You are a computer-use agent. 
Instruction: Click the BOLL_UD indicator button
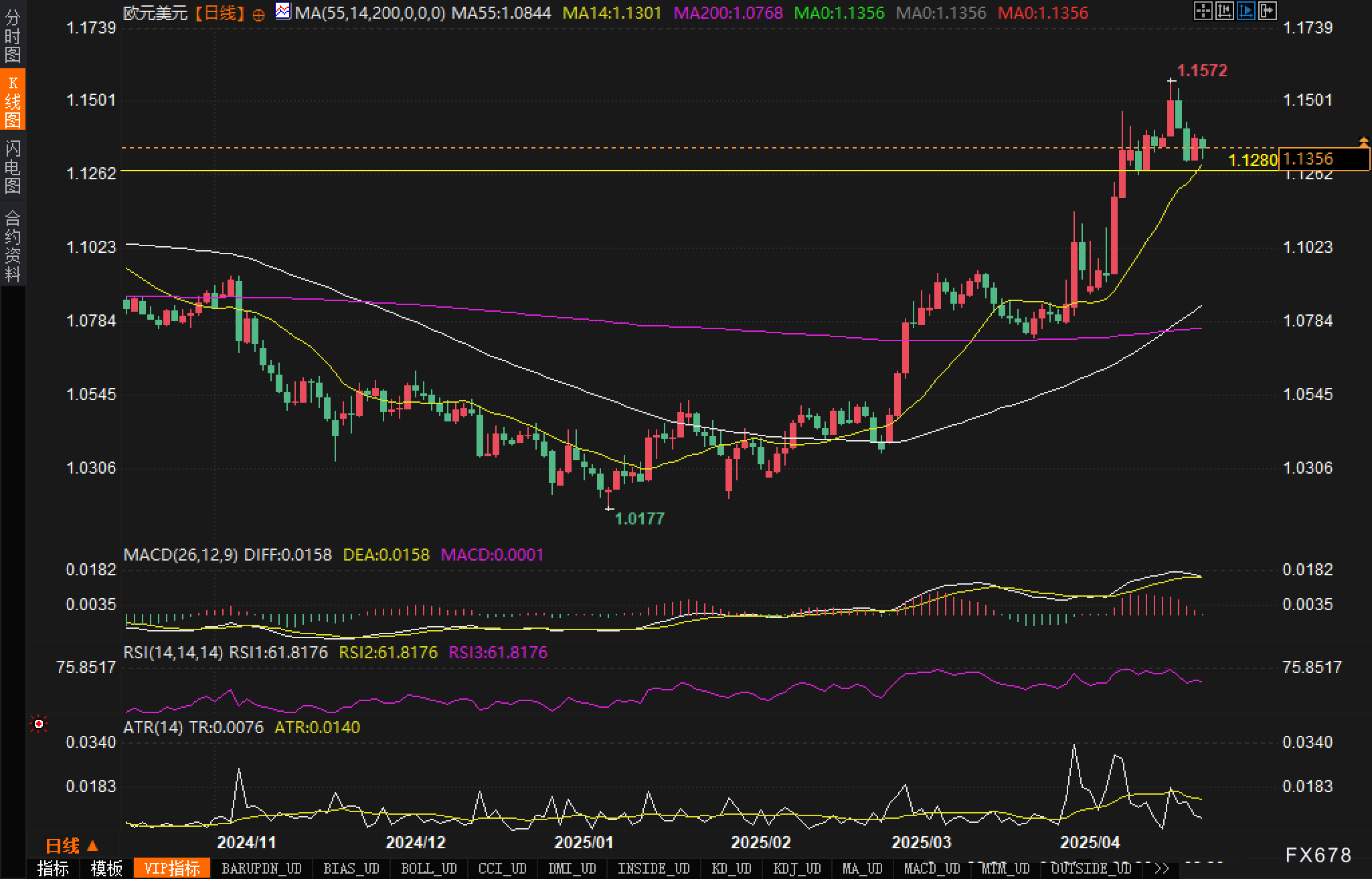[428, 868]
